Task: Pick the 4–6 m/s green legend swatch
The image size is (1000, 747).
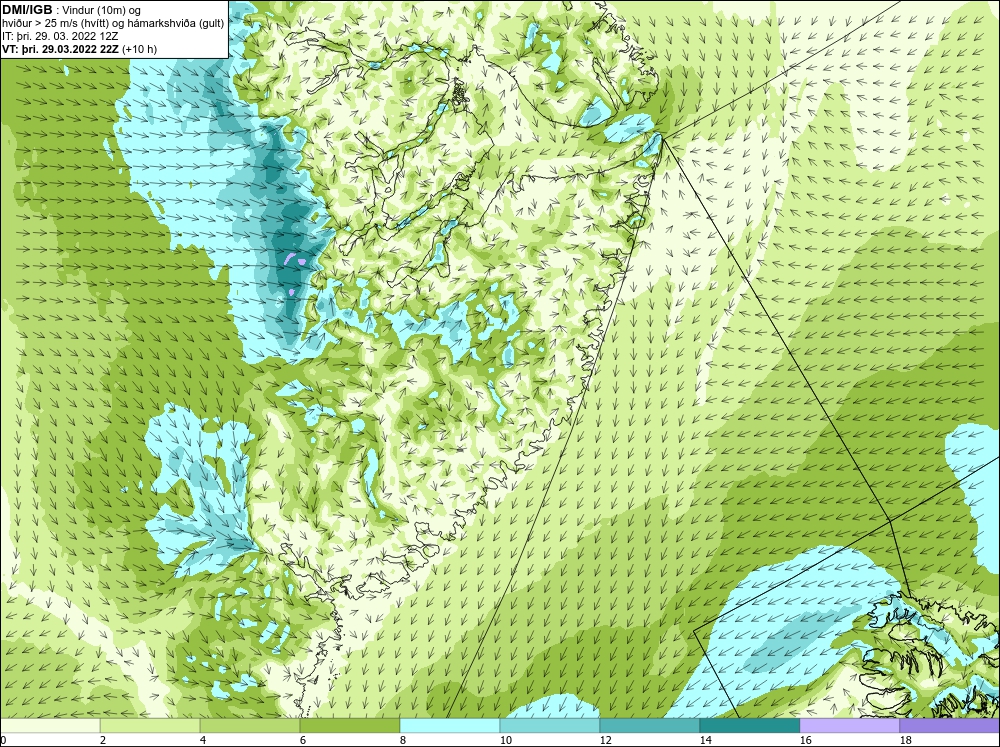Action: click(250, 726)
